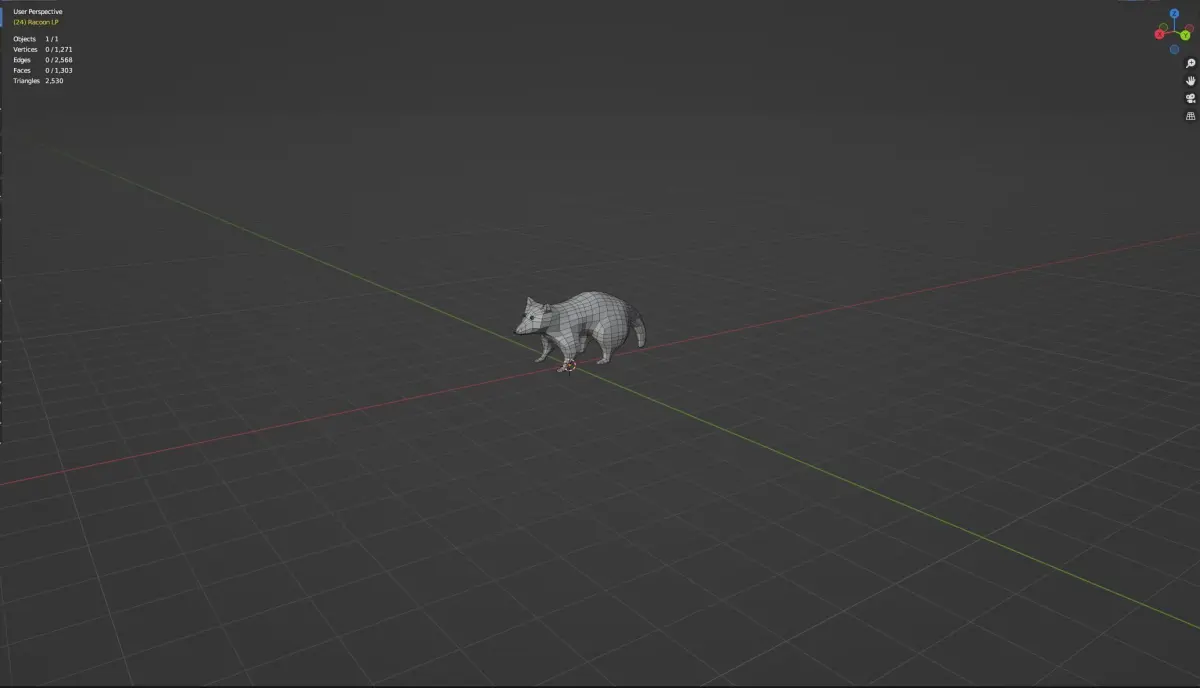Click the "(24) Racoon LP" object label
Viewport: 1200px width, 688px height.
[37, 22]
